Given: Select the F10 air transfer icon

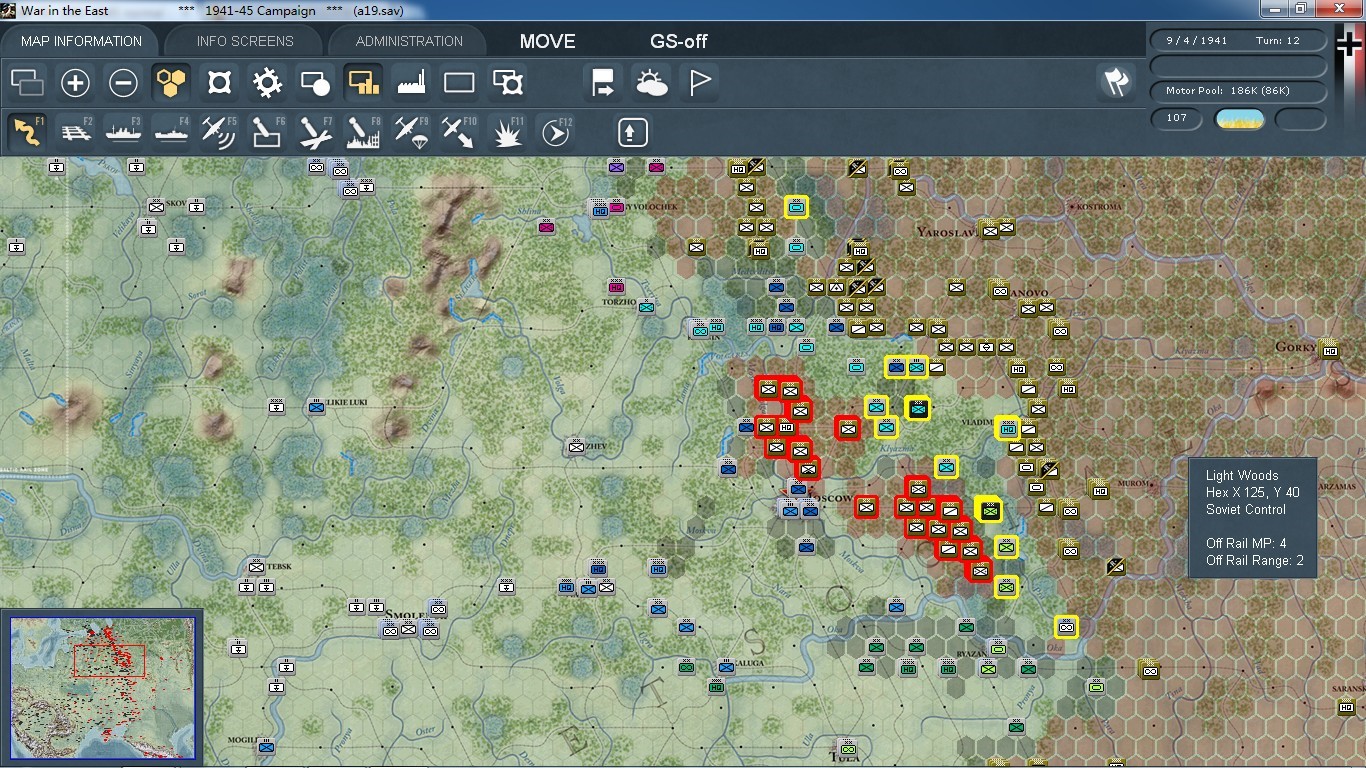Looking at the screenshot, I should click(459, 132).
